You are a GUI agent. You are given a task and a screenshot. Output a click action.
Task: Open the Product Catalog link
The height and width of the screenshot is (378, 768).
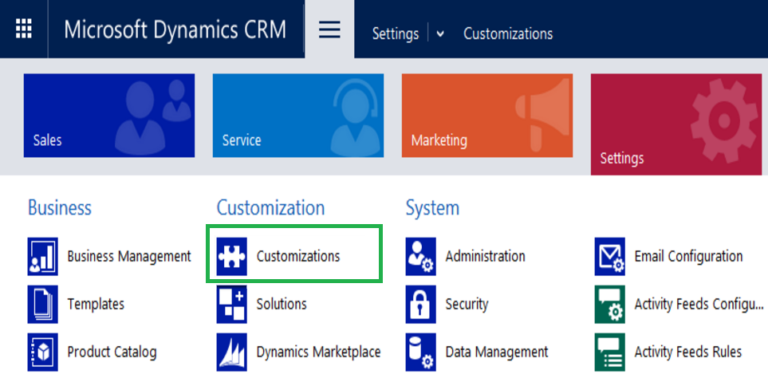click(112, 352)
